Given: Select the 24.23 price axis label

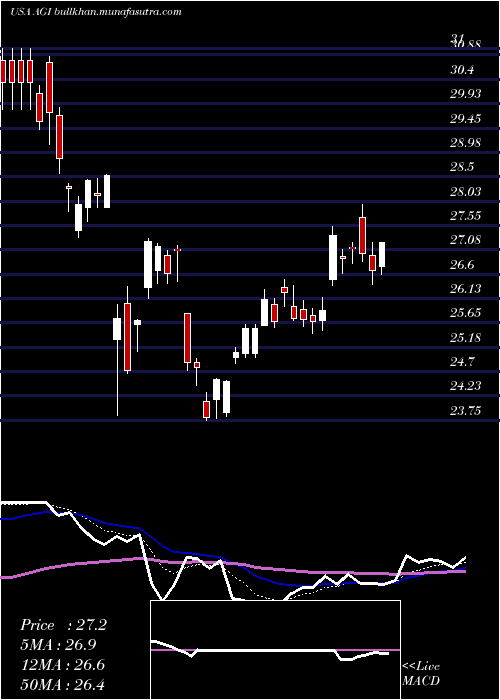Looking at the screenshot, I should tap(465, 386).
